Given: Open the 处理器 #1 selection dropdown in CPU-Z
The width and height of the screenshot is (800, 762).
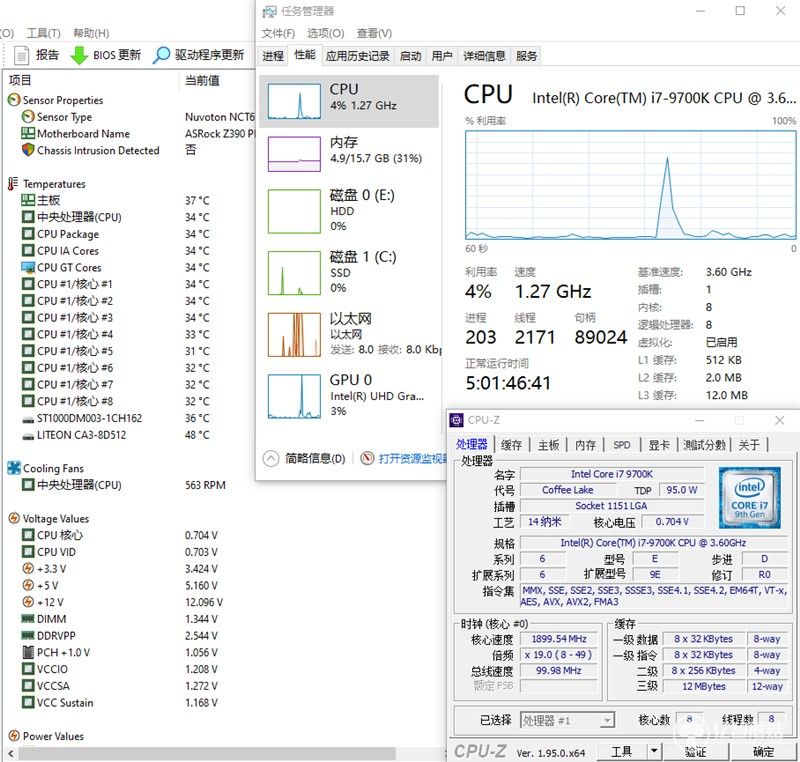Looking at the screenshot, I should pyautogui.click(x=567, y=720).
